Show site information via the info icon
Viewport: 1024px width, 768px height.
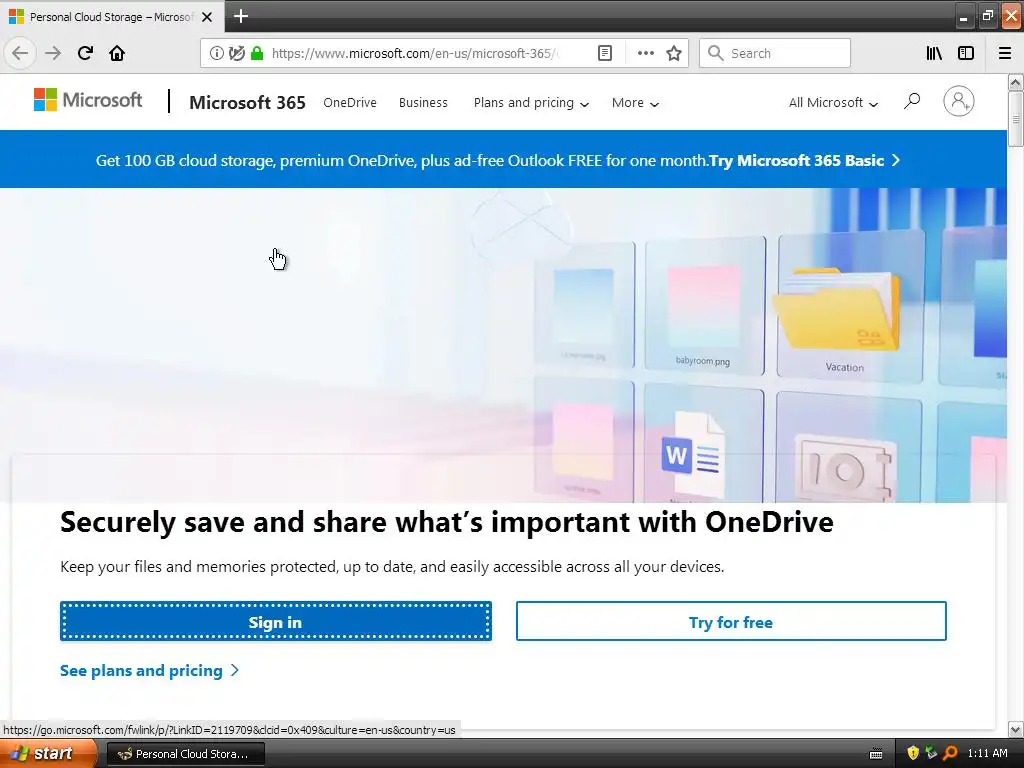pyautogui.click(x=217, y=54)
